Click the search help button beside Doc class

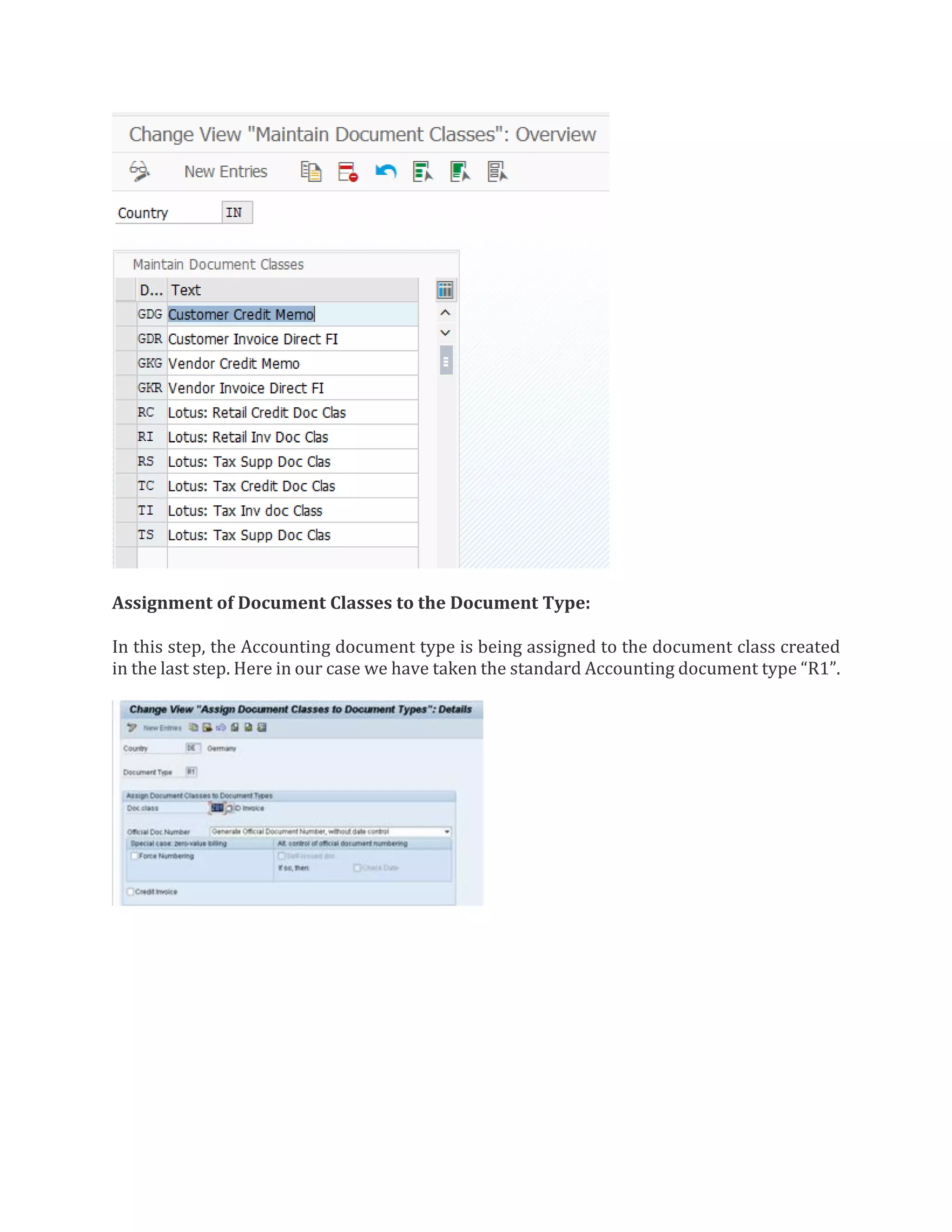click(230, 808)
